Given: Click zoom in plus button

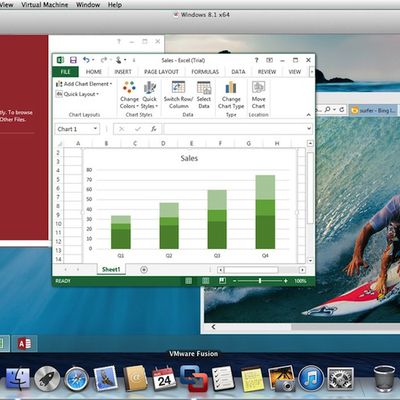Looking at the screenshot, I should pyautogui.click(x=286, y=281).
